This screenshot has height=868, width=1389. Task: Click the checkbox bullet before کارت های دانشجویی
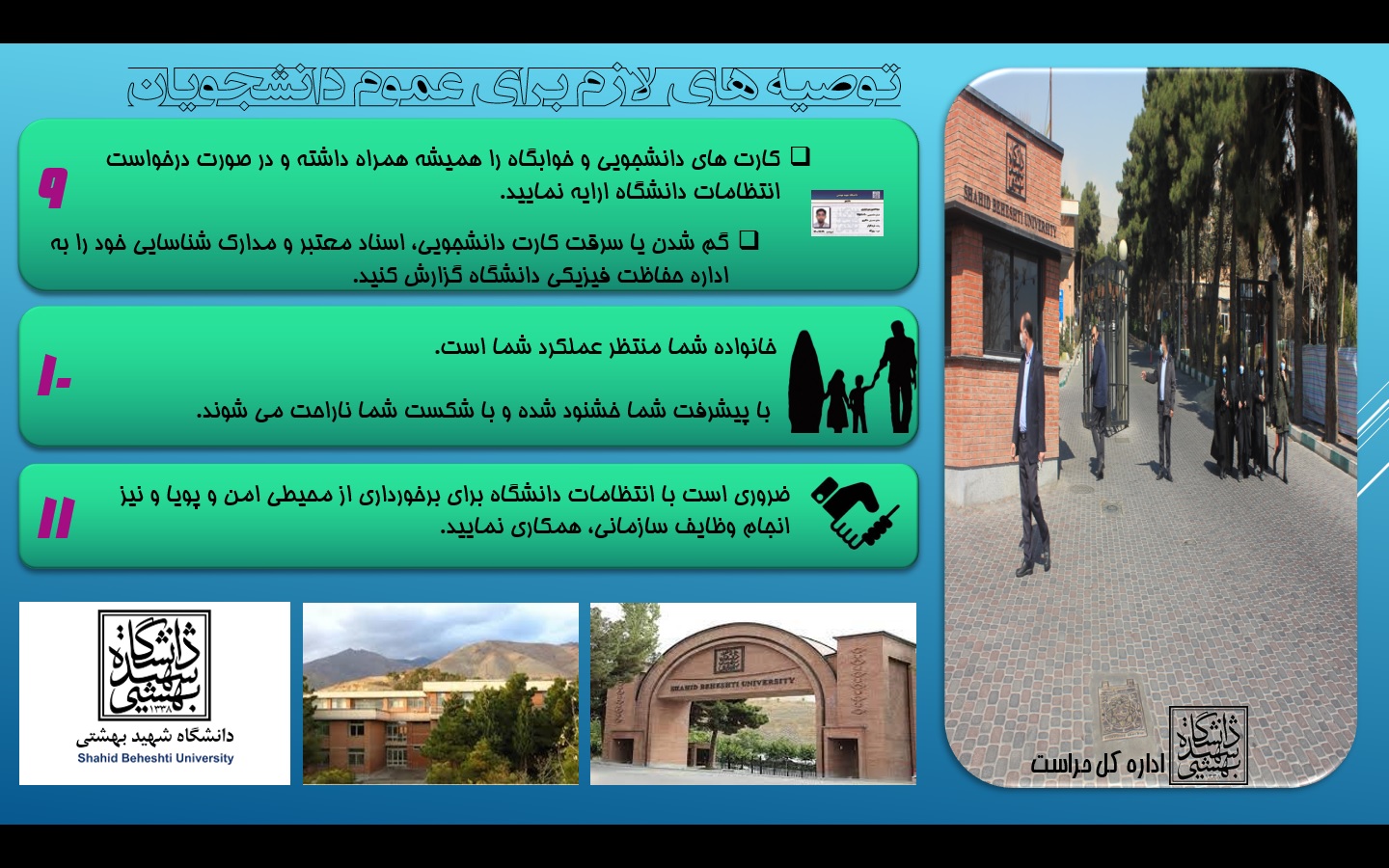[x=801, y=156]
